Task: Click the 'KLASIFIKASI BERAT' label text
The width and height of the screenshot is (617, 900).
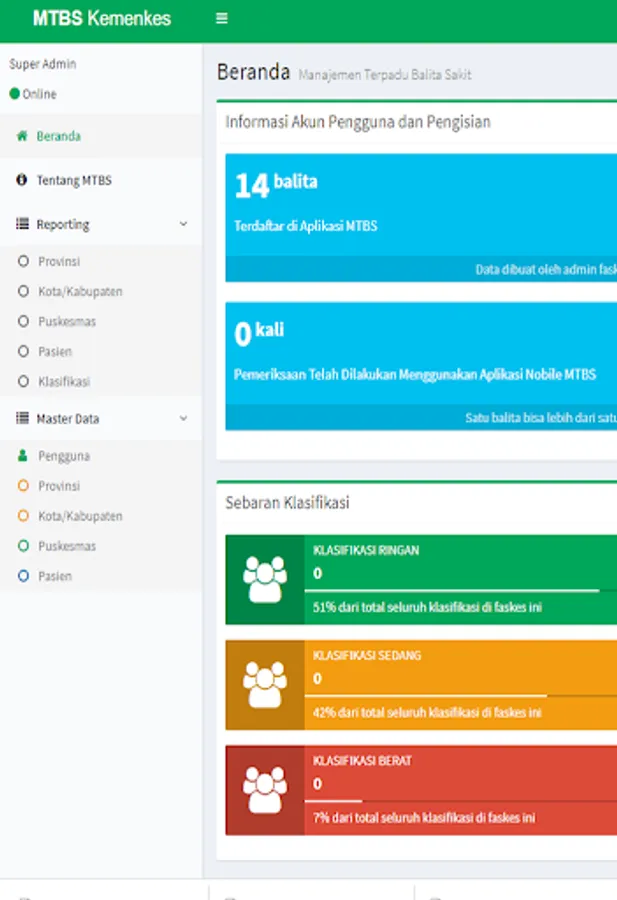Action: tap(362, 761)
